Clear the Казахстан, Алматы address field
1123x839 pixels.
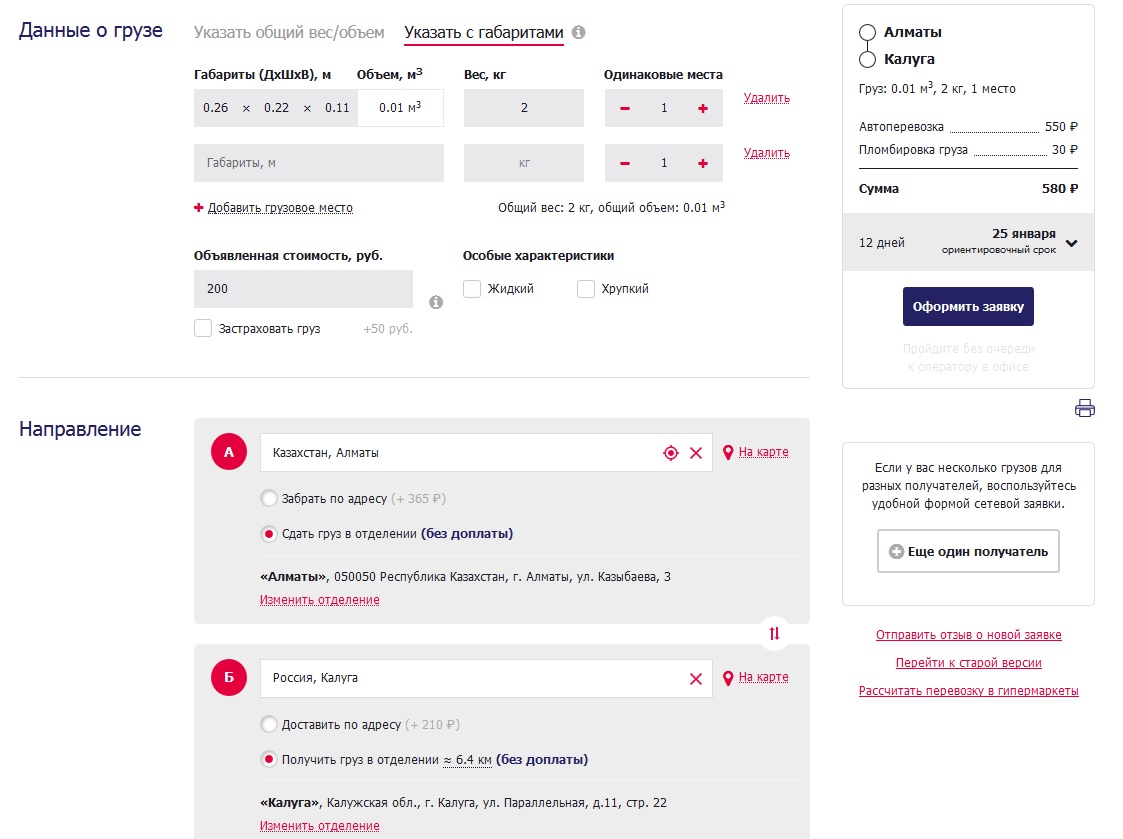pyautogui.click(x=696, y=453)
